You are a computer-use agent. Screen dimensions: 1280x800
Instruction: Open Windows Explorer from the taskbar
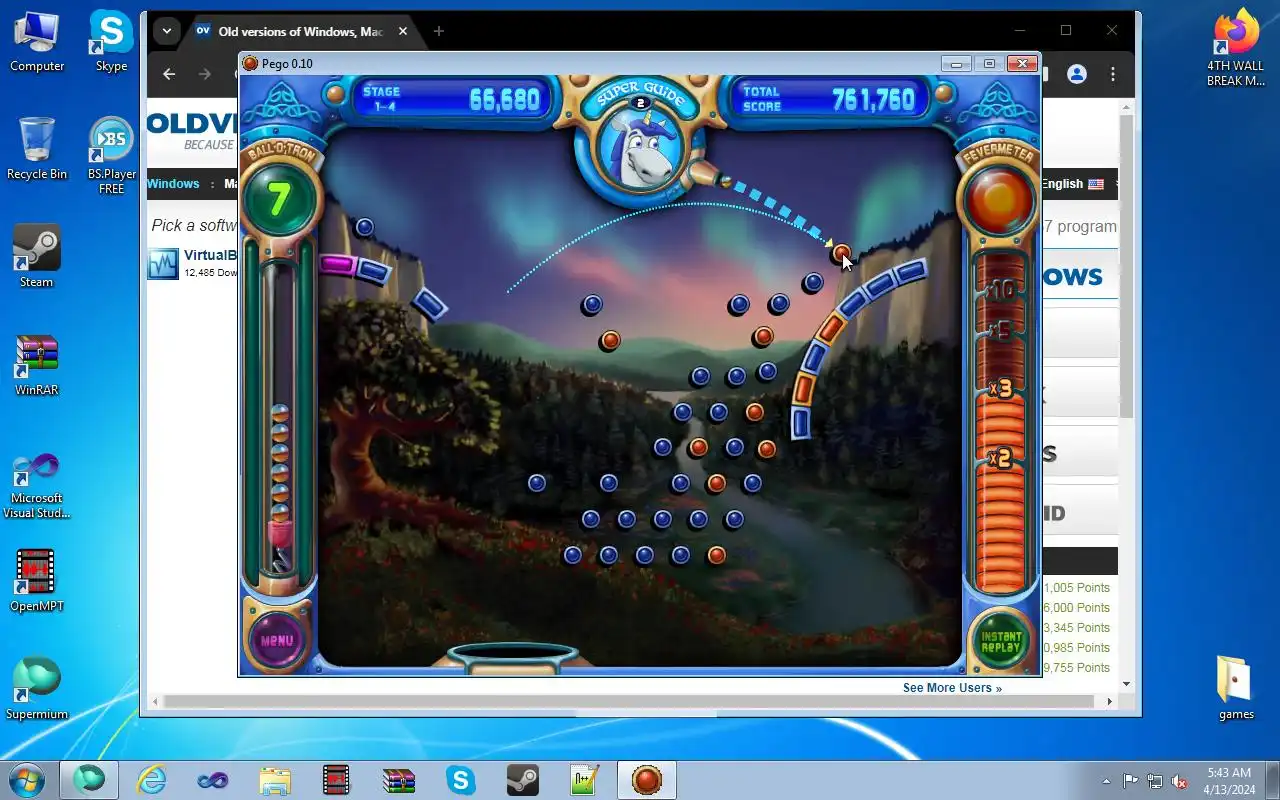click(x=275, y=780)
